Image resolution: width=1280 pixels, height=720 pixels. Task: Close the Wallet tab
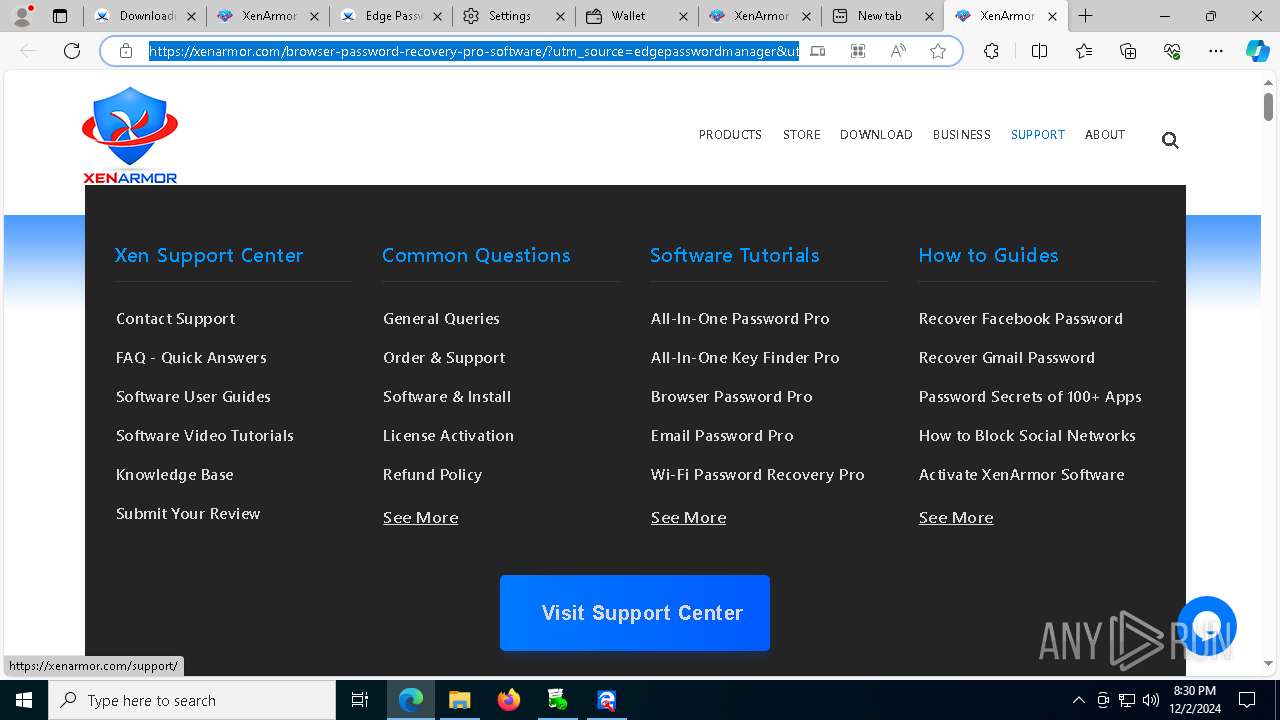click(x=684, y=16)
